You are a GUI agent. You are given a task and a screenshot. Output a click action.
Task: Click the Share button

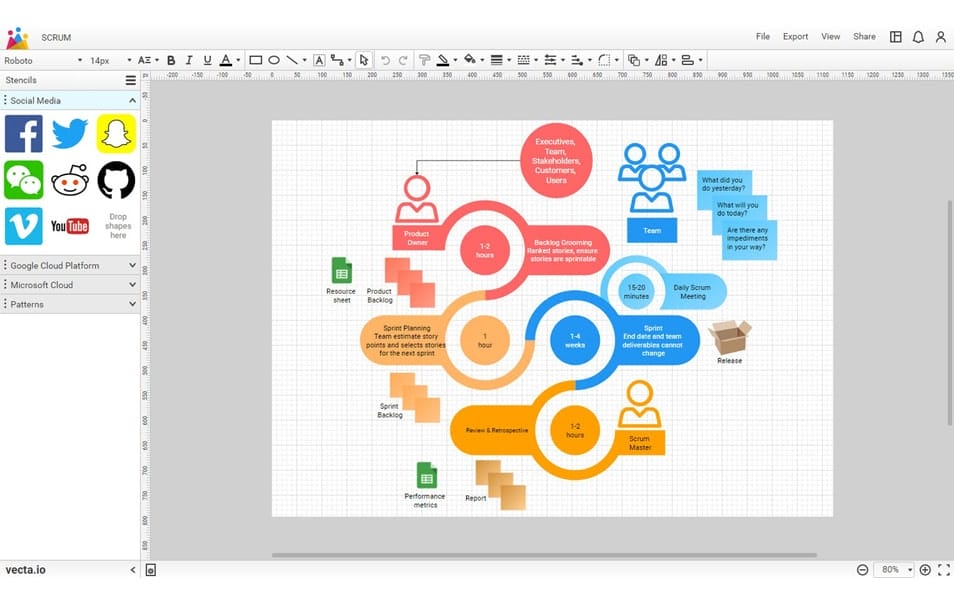pyautogui.click(x=864, y=37)
